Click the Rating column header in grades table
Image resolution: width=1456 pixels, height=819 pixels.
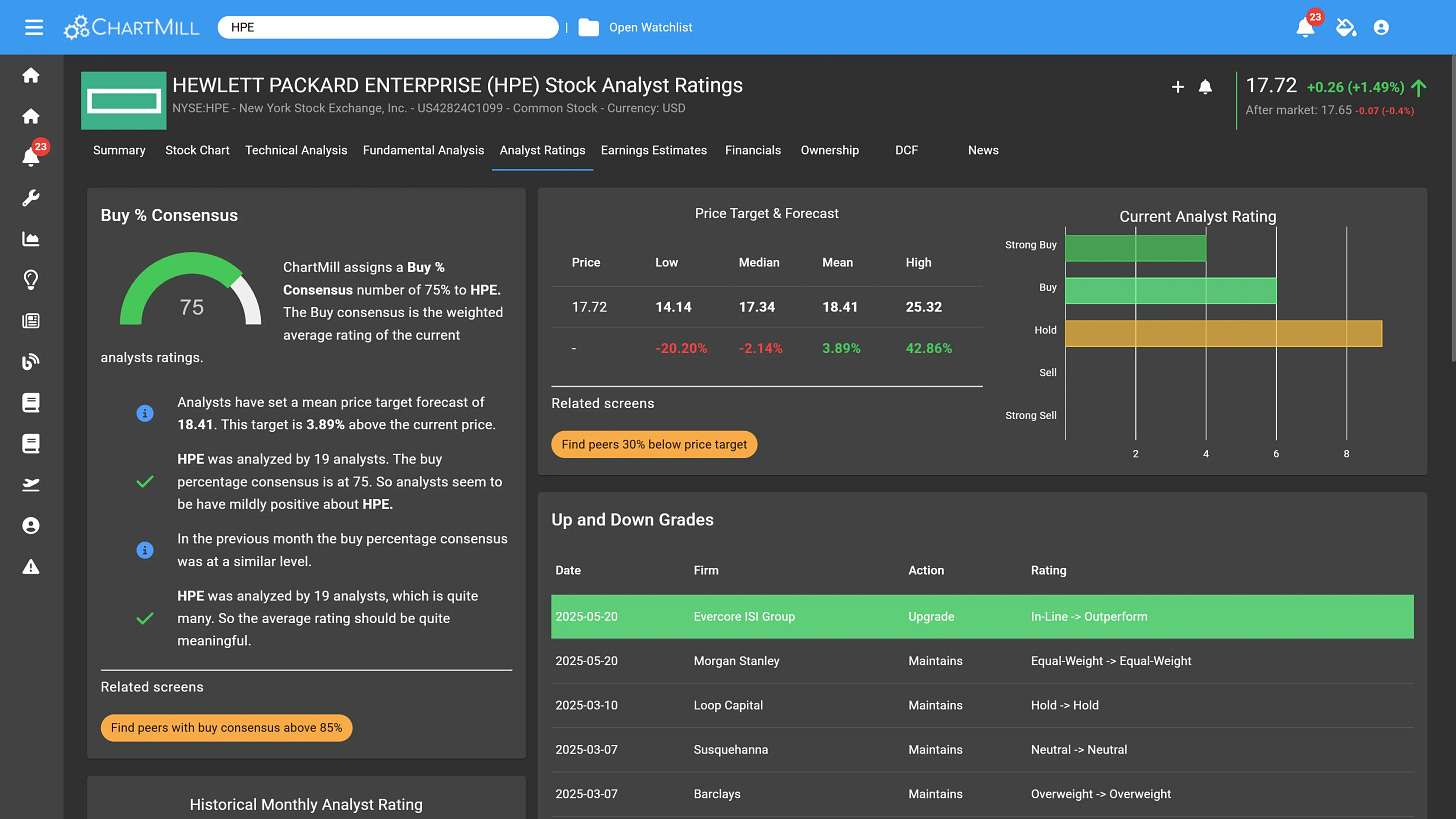(1048, 570)
